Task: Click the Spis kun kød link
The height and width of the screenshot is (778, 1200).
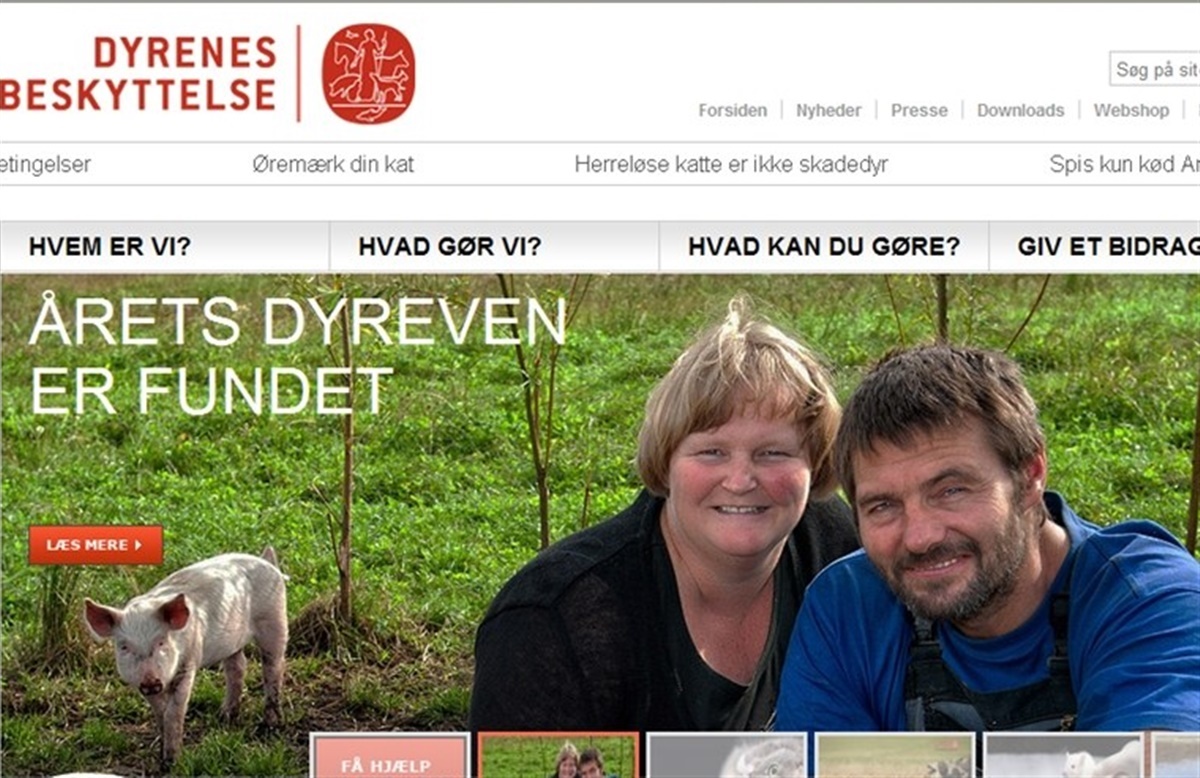Action: coord(1124,165)
